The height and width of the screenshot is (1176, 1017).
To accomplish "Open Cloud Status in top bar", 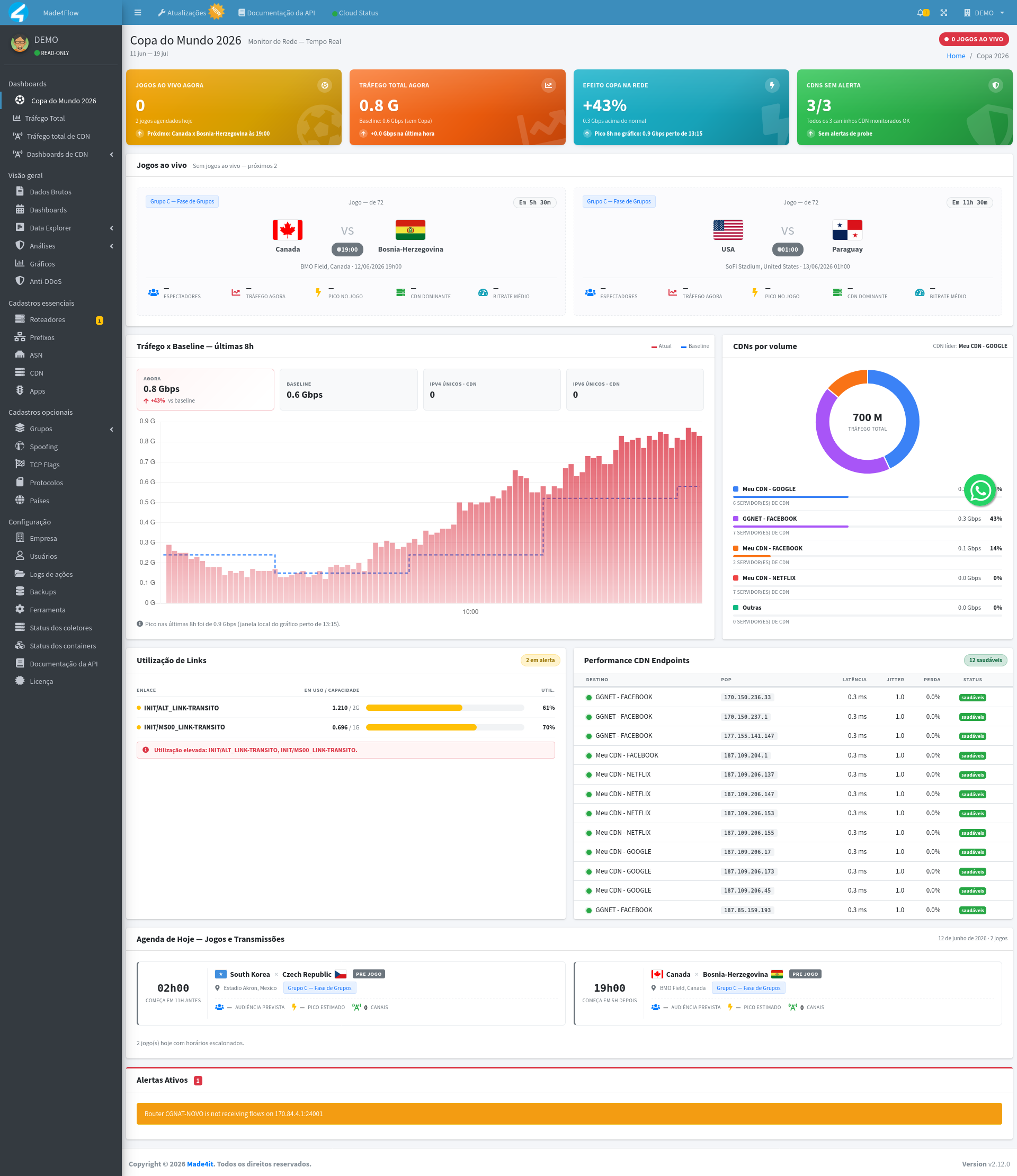I will [x=355, y=13].
